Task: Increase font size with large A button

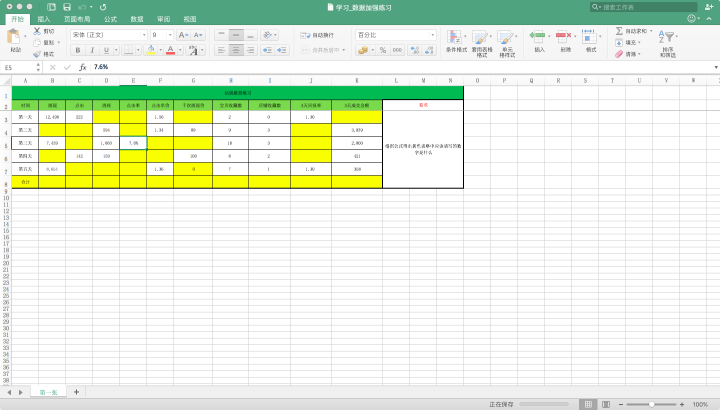Action: click(183, 35)
